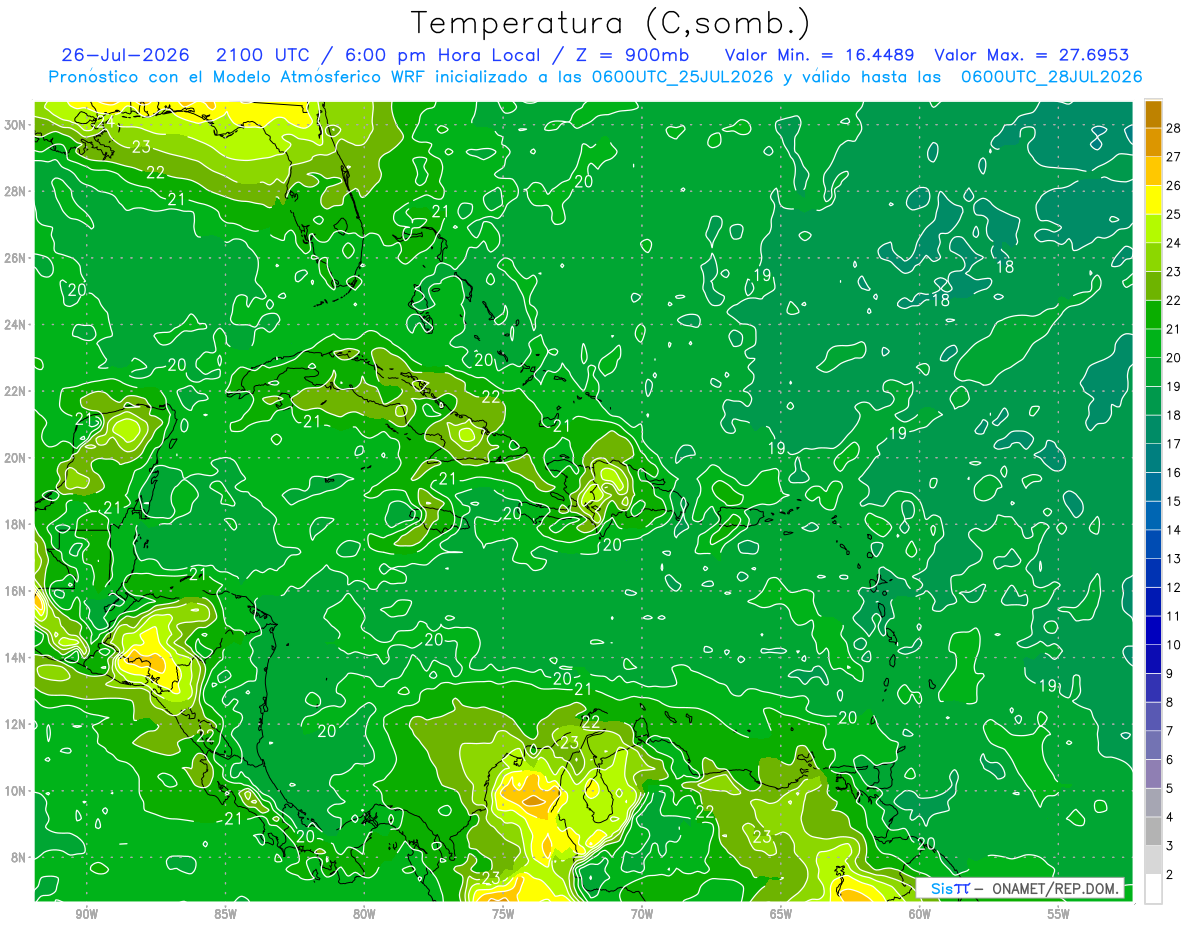Click the '55W' longitude axis label
Screen dimensions: 1200x927
coord(1059,914)
